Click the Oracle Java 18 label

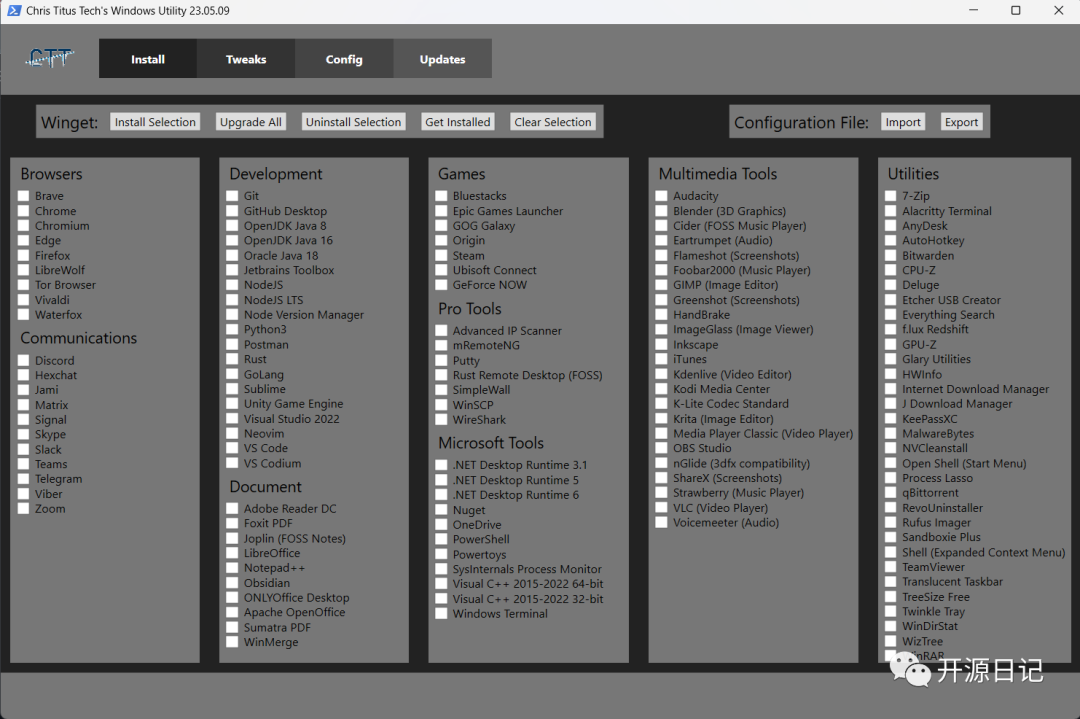[x=281, y=256]
